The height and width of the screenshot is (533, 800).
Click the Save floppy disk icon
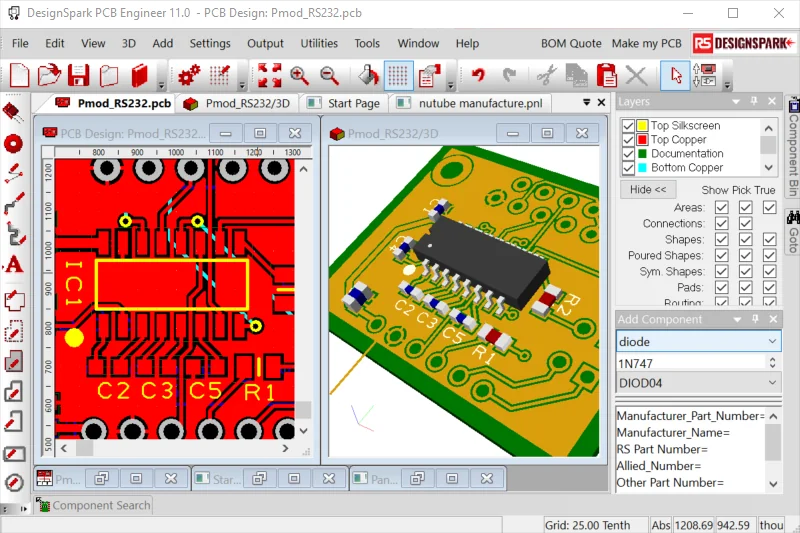coord(79,75)
